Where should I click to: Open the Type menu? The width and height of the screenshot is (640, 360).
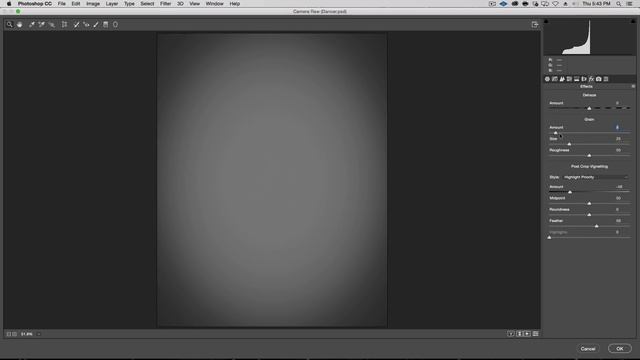pos(129,4)
